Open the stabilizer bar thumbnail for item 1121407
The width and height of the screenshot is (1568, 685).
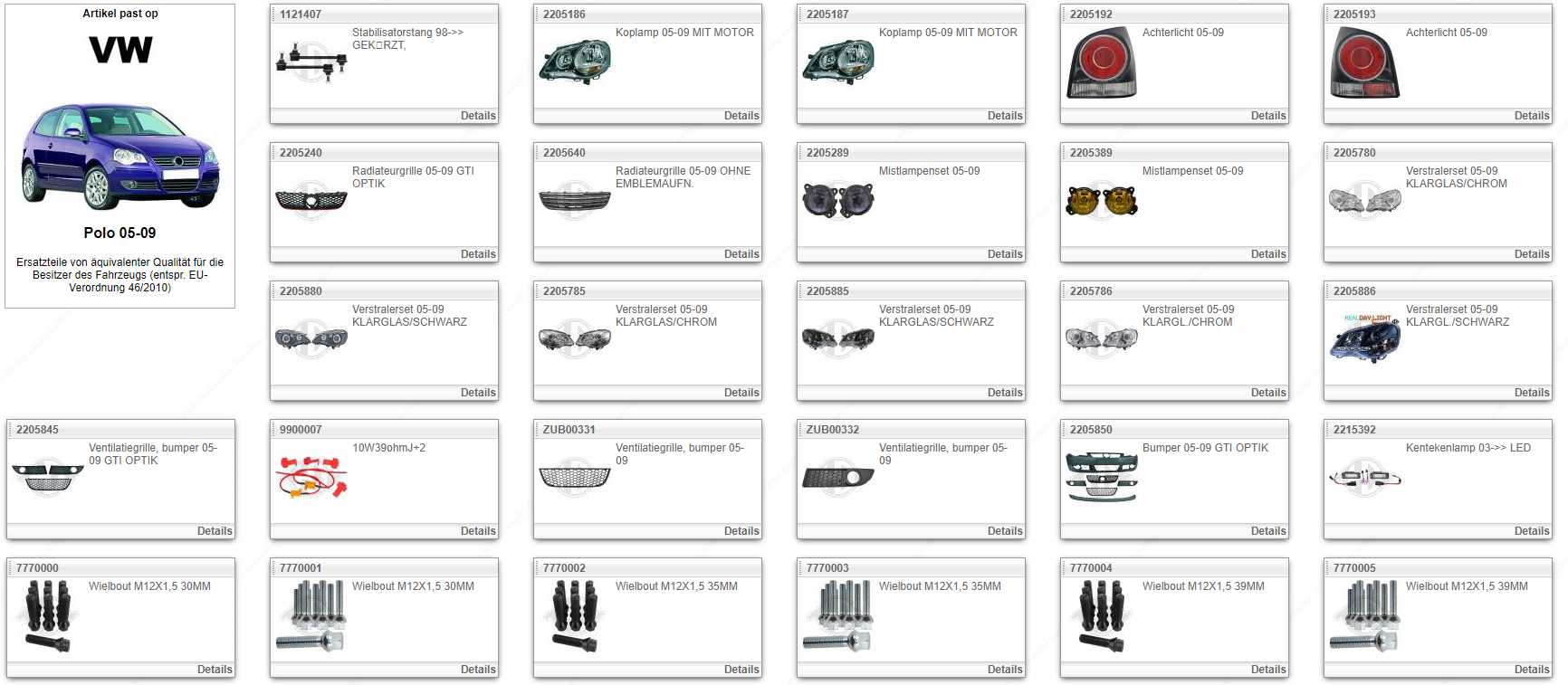click(x=311, y=62)
